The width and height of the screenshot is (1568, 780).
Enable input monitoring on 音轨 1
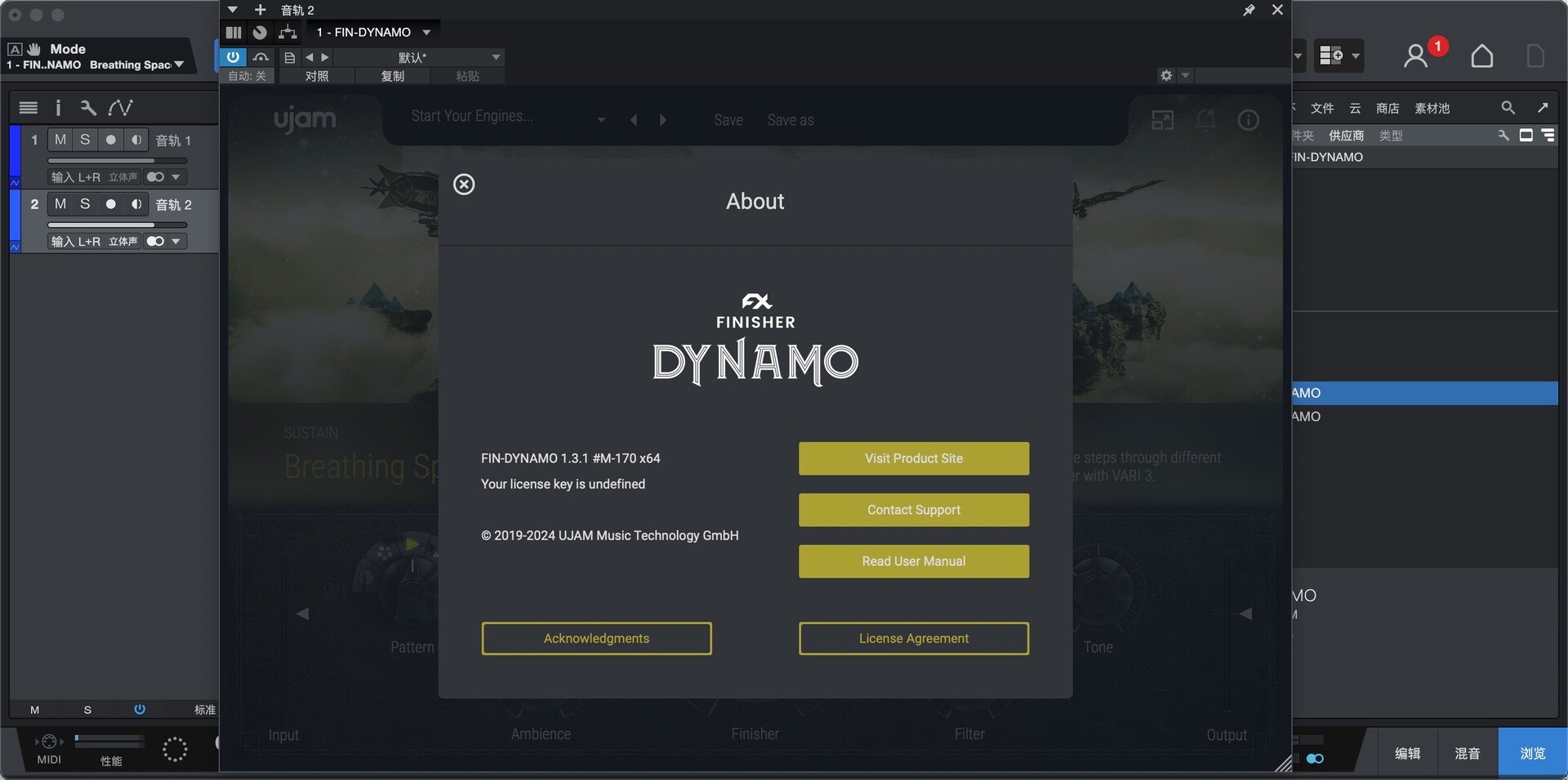[136, 140]
